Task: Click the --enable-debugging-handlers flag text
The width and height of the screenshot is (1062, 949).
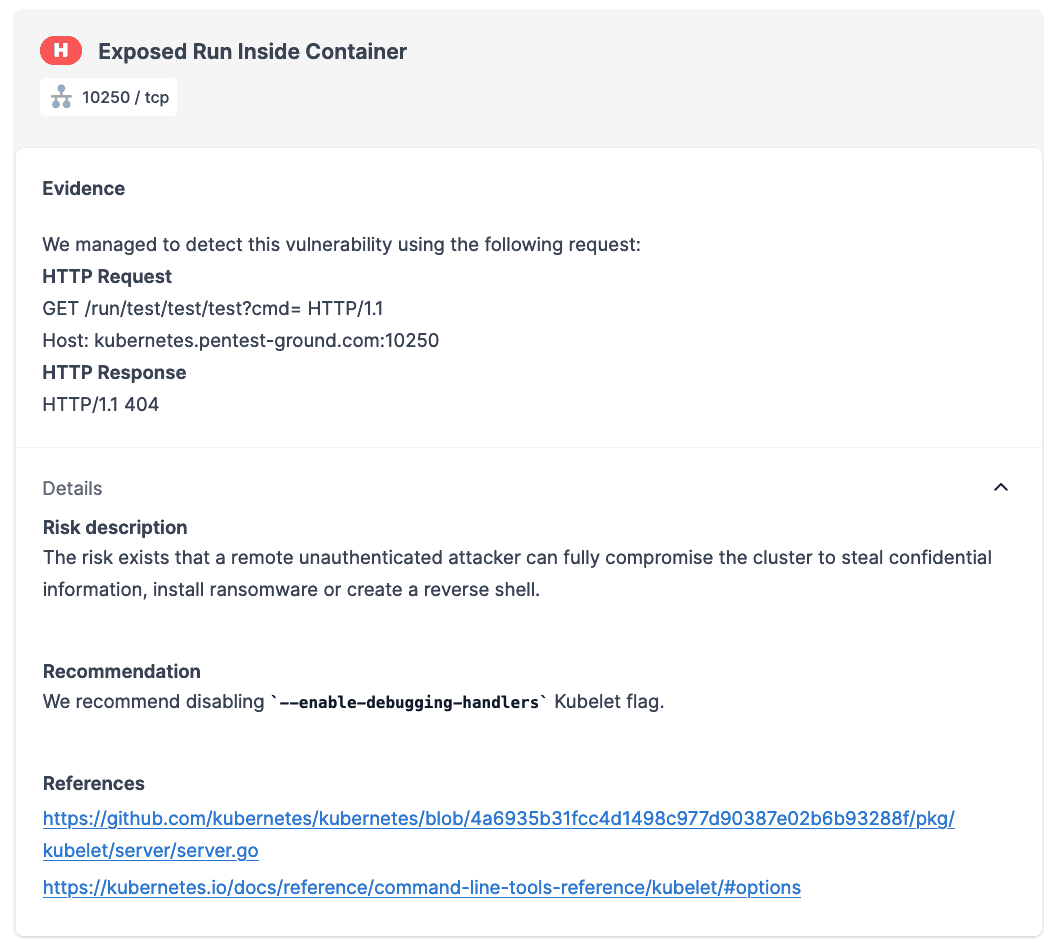Action: (x=409, y=702)
